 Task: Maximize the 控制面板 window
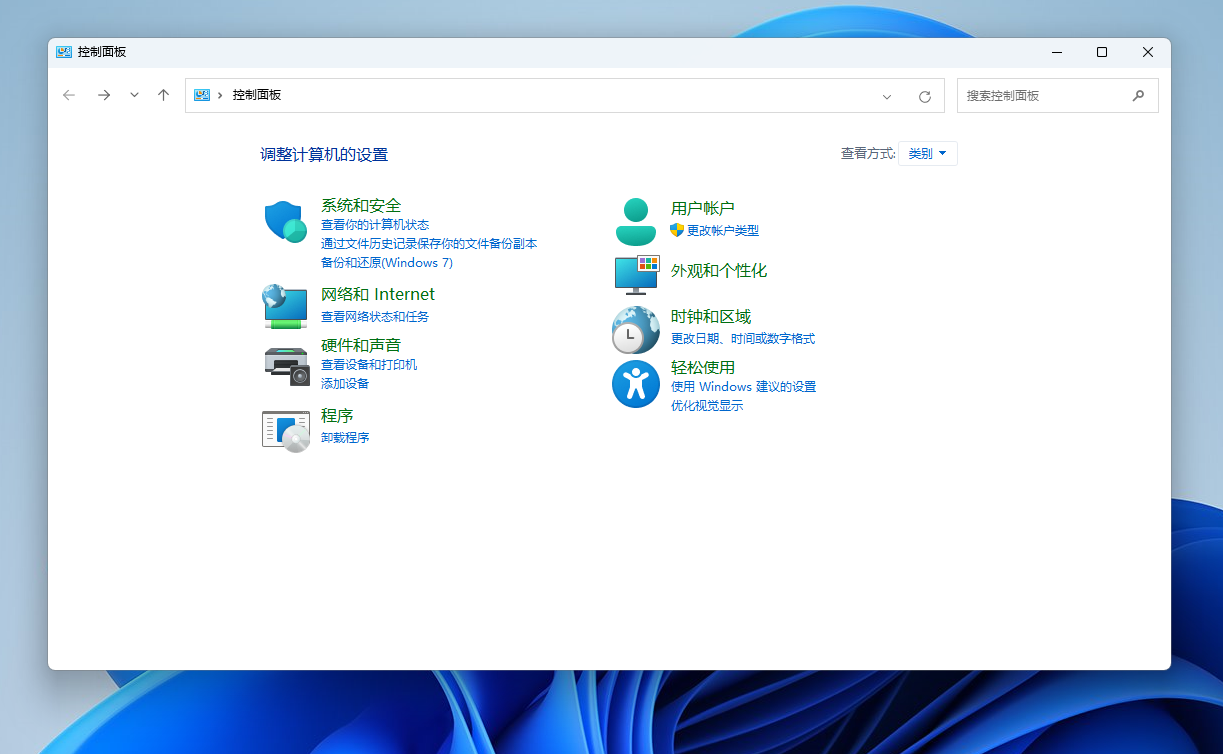click(x=1101, y=52)
